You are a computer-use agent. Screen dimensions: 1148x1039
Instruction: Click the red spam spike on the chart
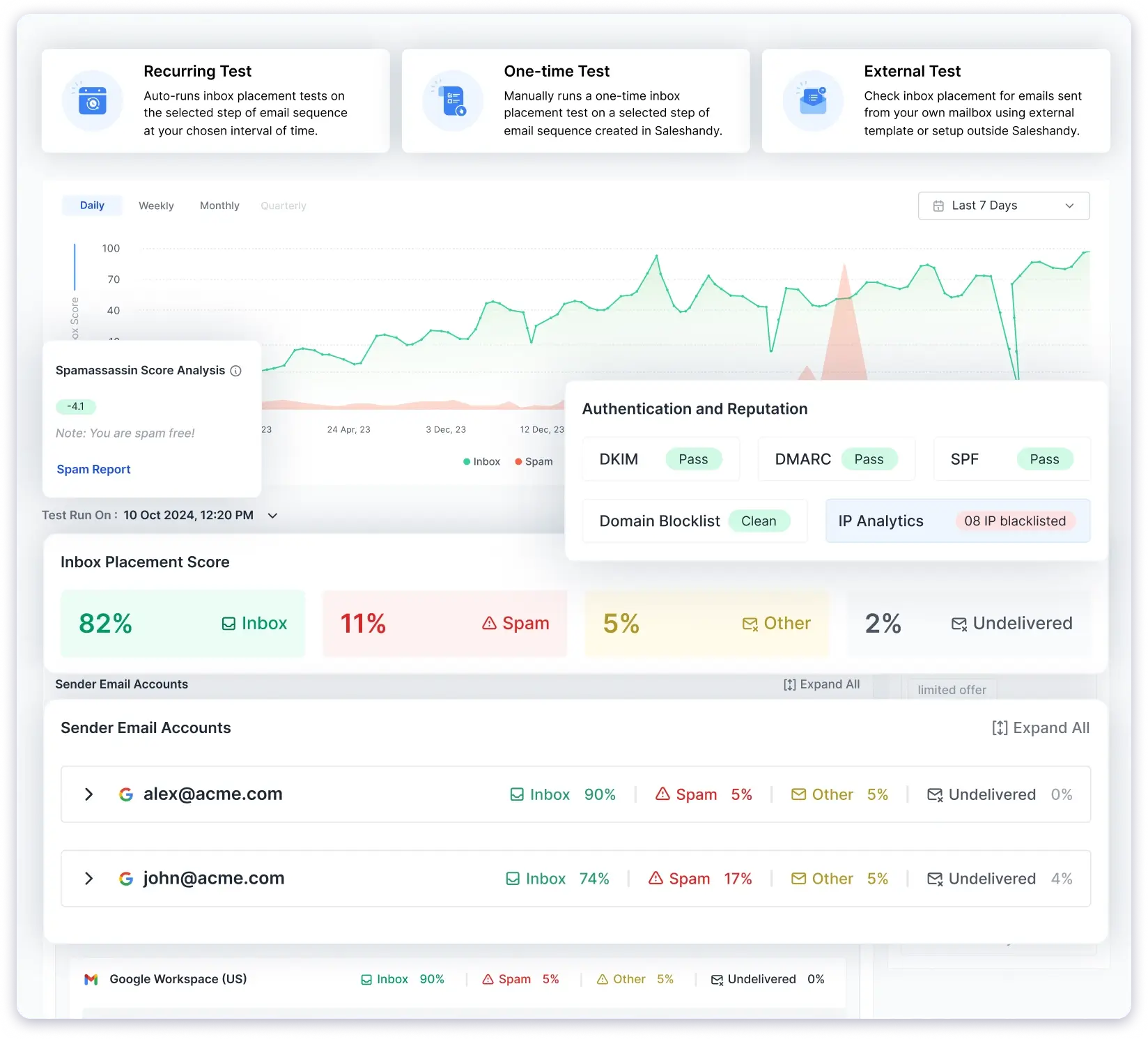[844, 328]
